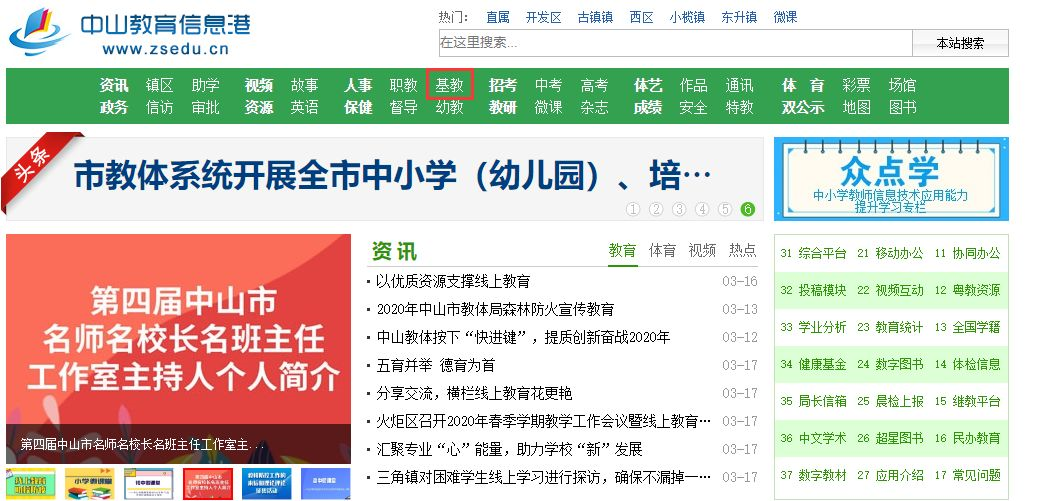Go to the 中考 navigation menu item
The width and height of the screenshot is (1044, 501).
tap(548, 86)
